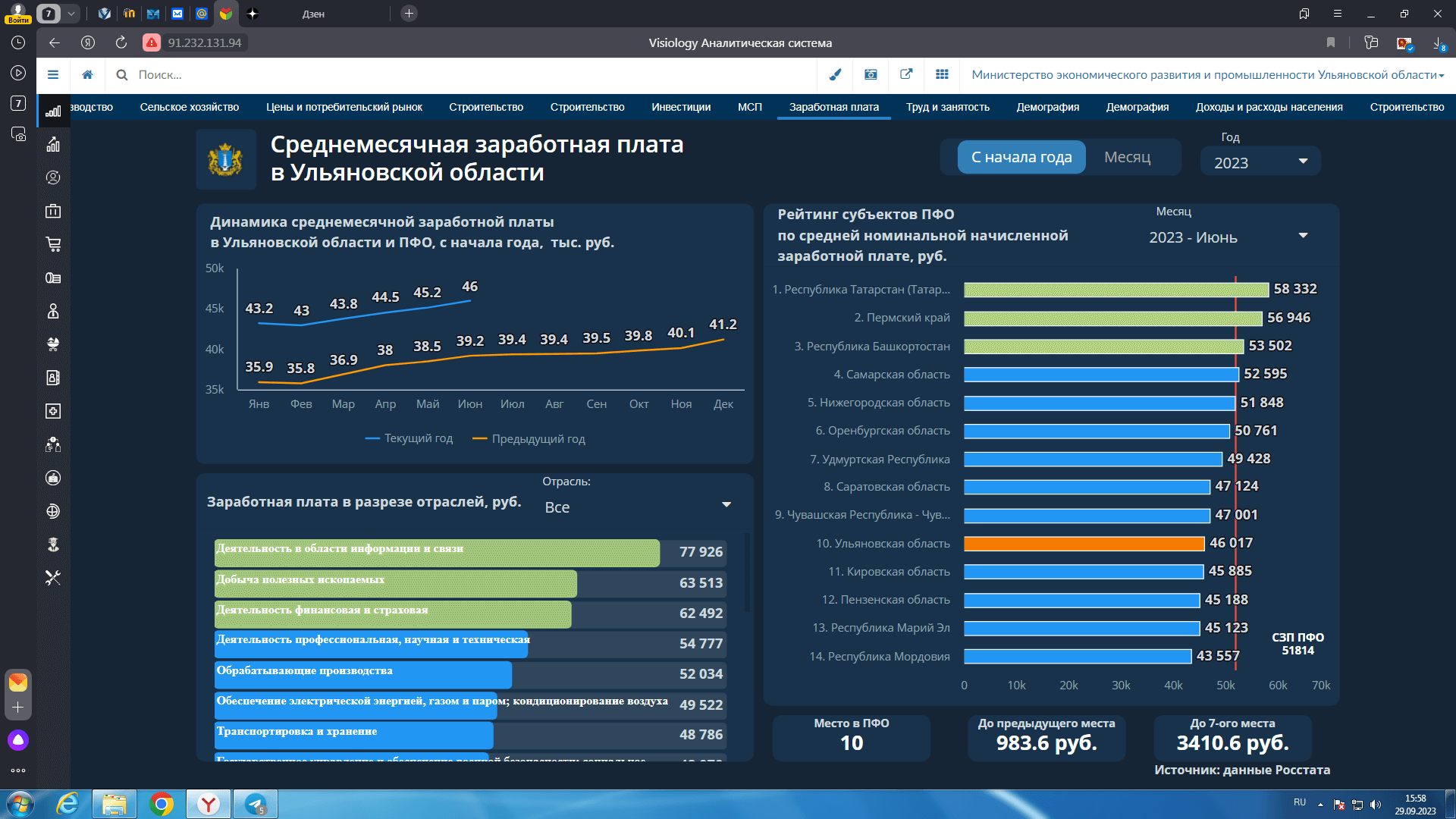
Task: Click the Республика Татарстан green bar
Action: (1116, 290)
